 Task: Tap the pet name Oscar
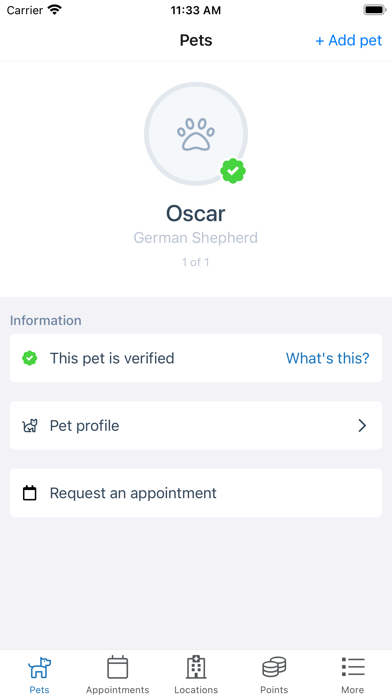tap(196, 214)
